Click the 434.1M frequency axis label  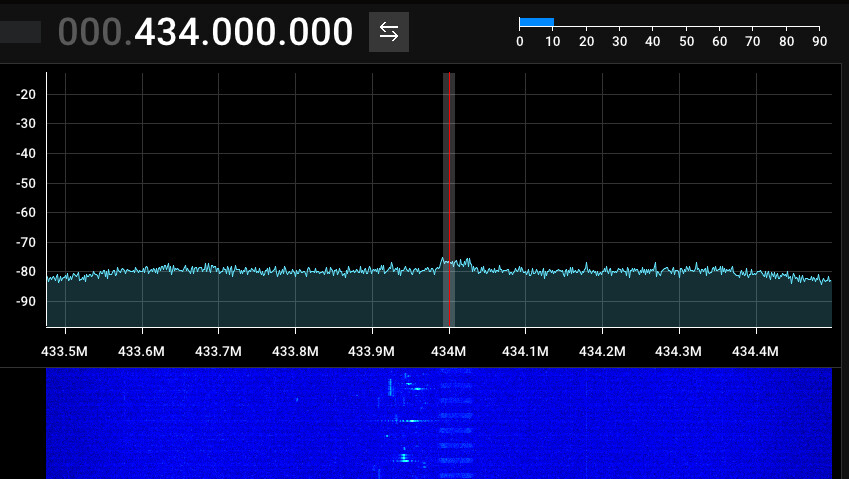click(525, 351)
